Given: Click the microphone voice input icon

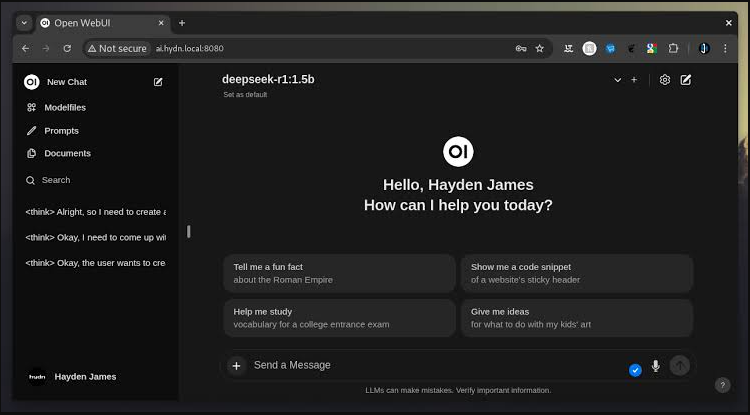Looking at the screenshot, I should click(x=656, y=366).
